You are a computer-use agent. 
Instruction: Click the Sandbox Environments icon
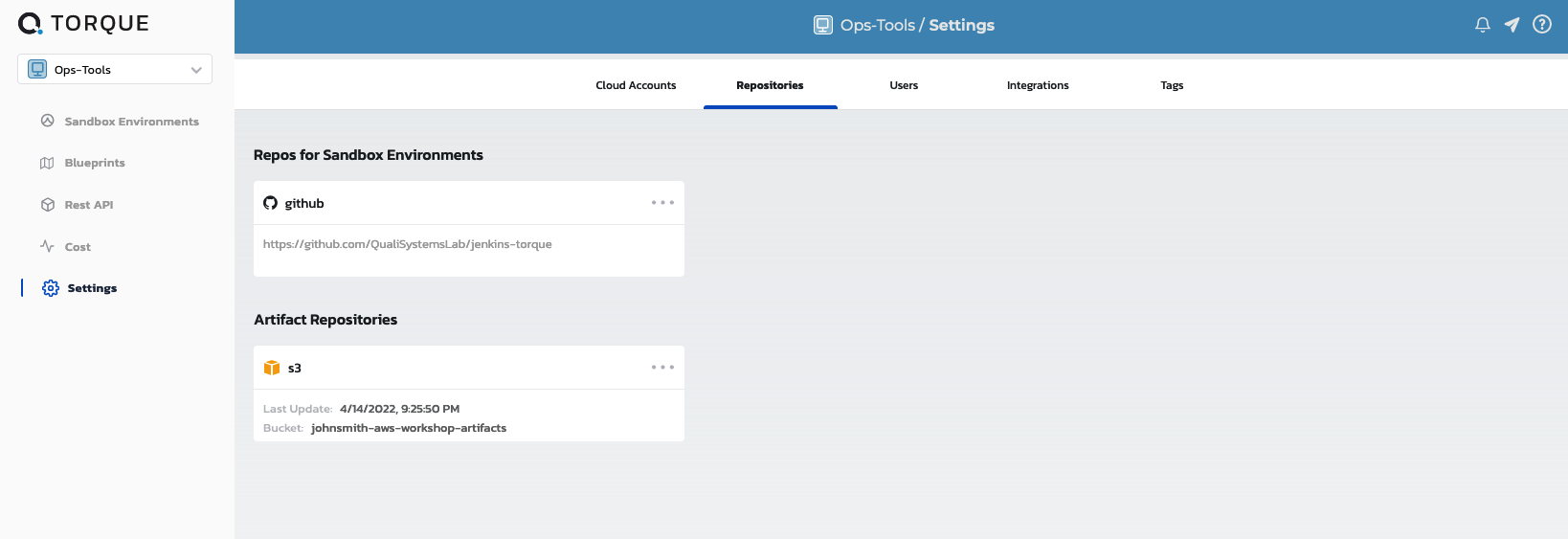(x=48, y=121)
